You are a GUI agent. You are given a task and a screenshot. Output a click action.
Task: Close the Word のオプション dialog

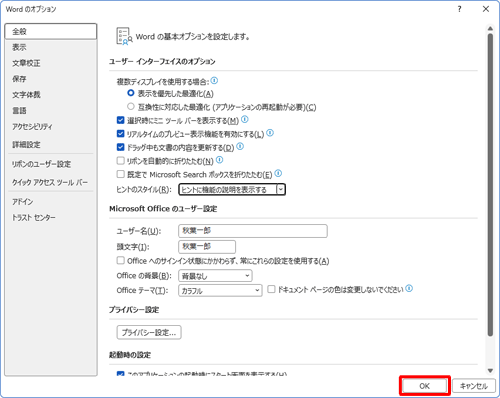[x=486, y=9]
